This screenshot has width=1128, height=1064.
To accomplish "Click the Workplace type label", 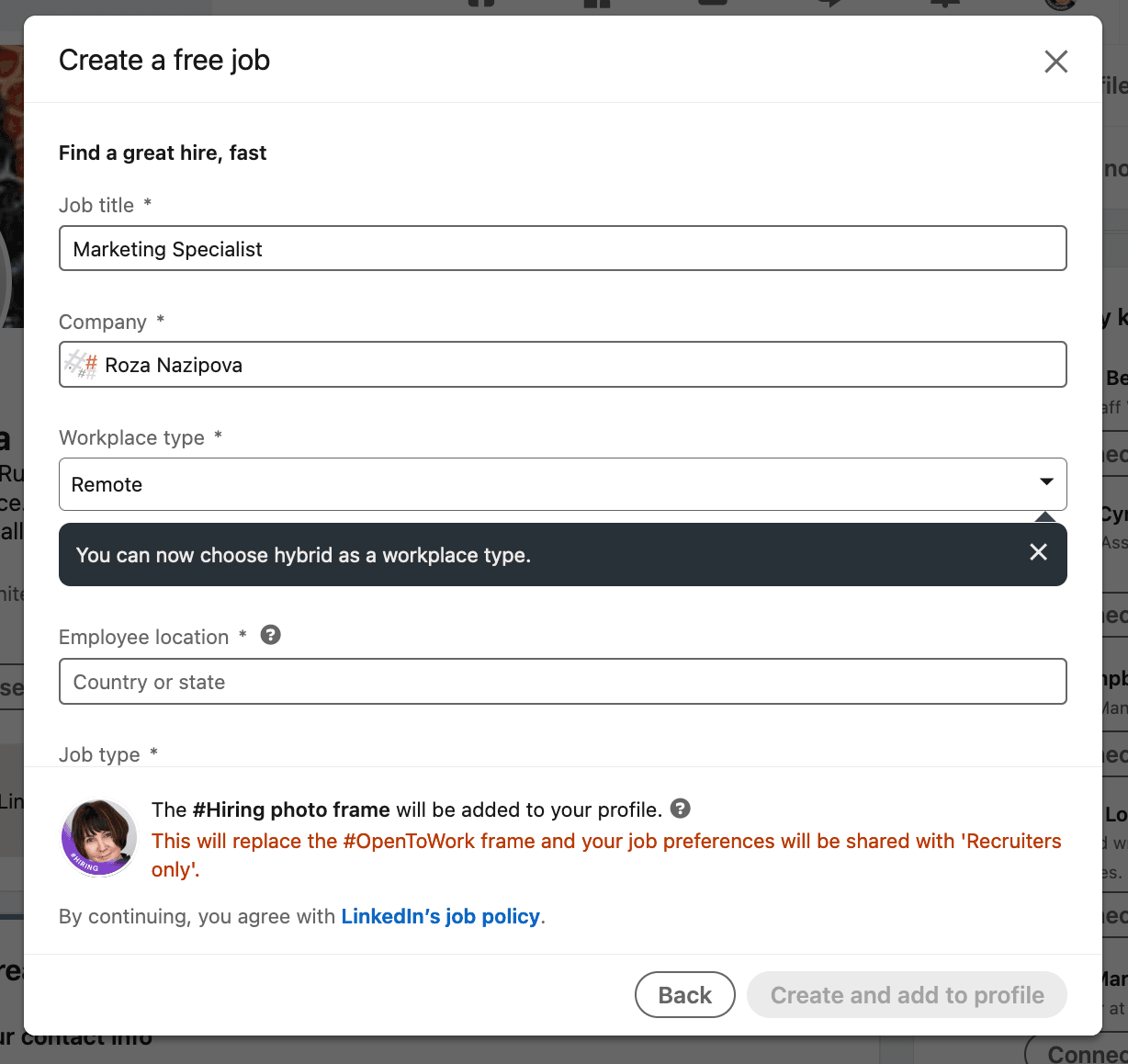I will point(131,437).
